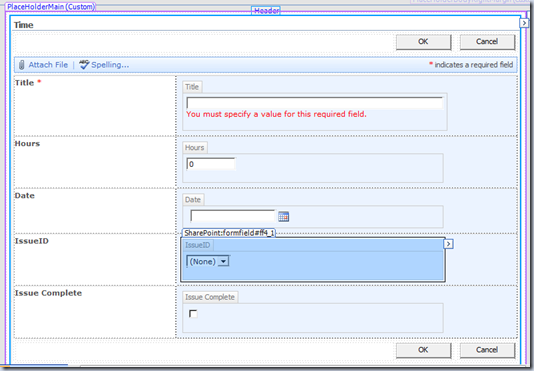This screenshot has width=534, height=371.
Task: Click the top OK button
Action: pyautogui.click(x=423, y=42)
